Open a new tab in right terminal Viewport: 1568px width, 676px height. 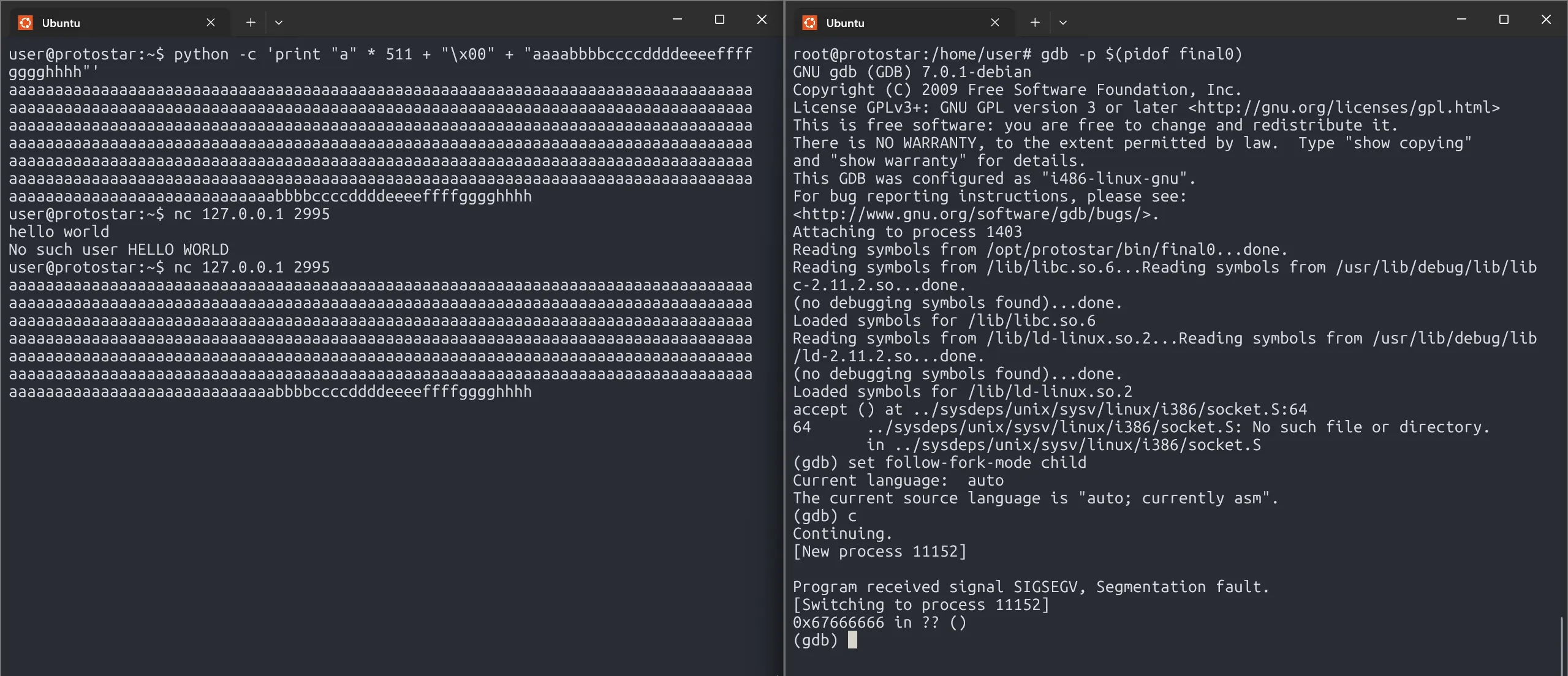point(1035,23)
